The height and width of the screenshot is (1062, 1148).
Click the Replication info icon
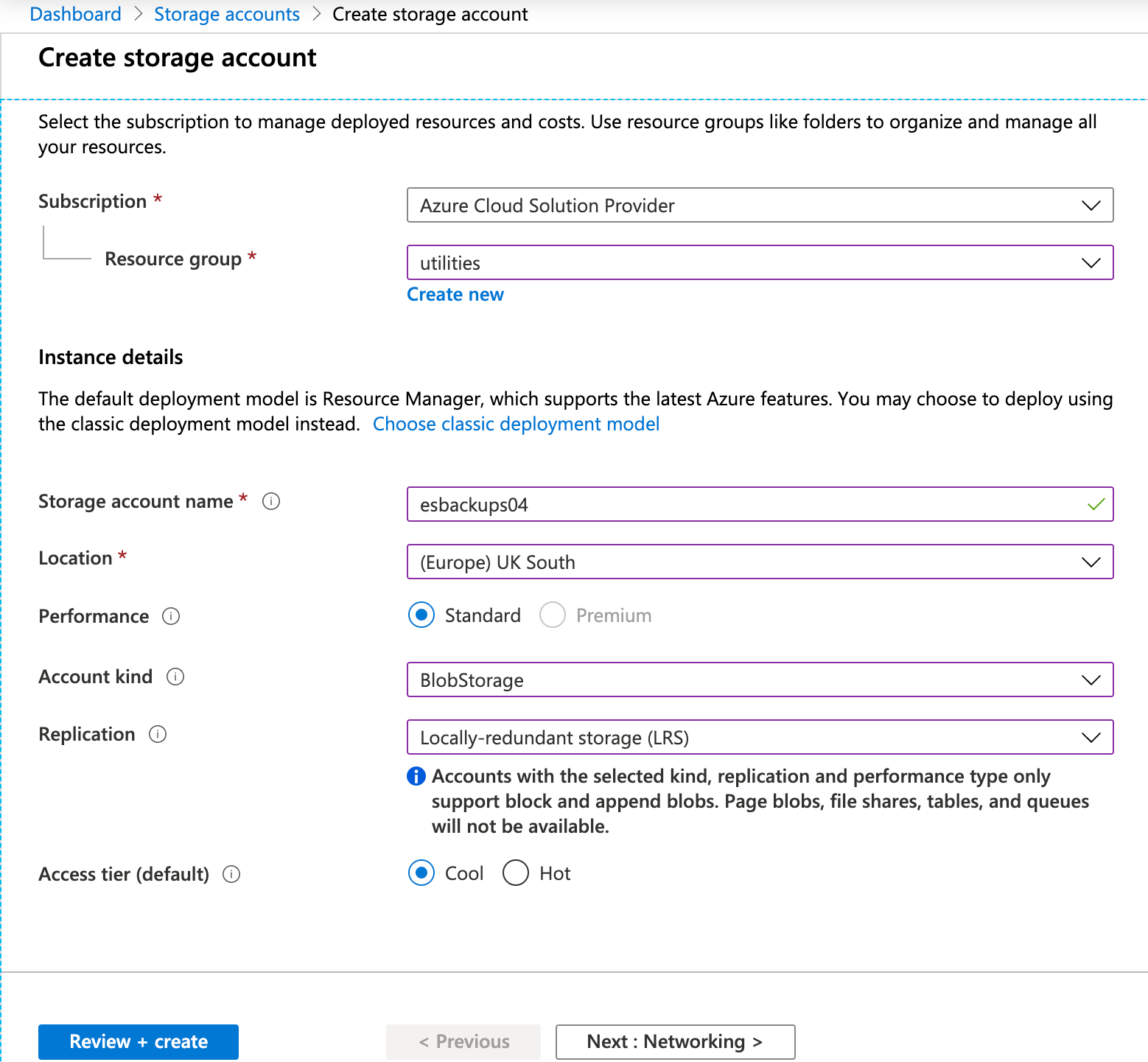[x=158, y=734]
